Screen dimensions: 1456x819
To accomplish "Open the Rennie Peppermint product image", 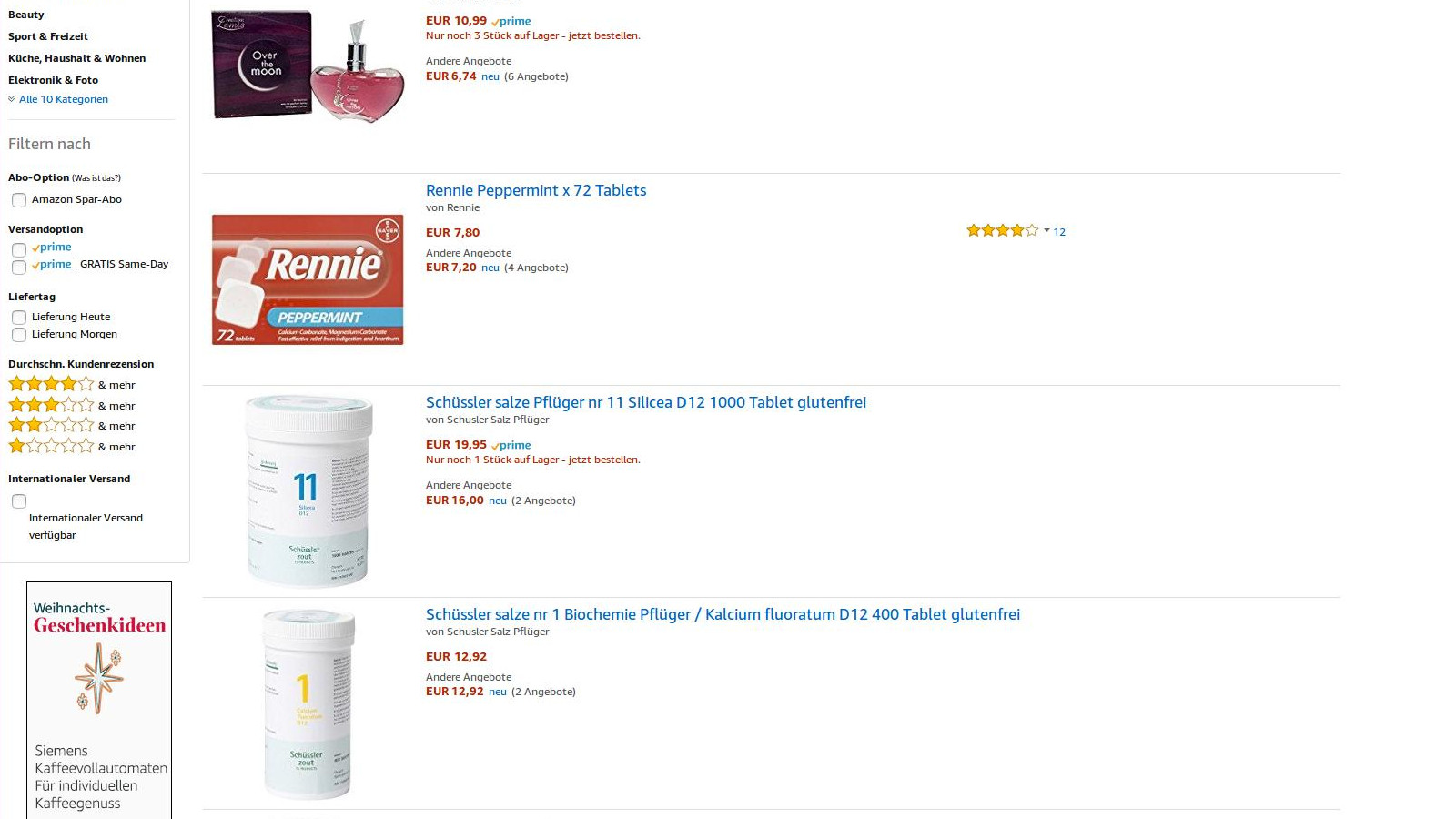I will (308, 279).
